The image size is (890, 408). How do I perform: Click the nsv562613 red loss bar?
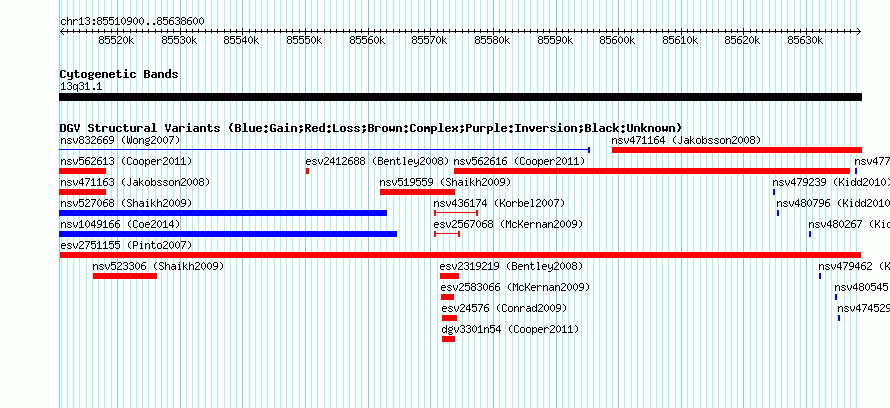(83, 171)
